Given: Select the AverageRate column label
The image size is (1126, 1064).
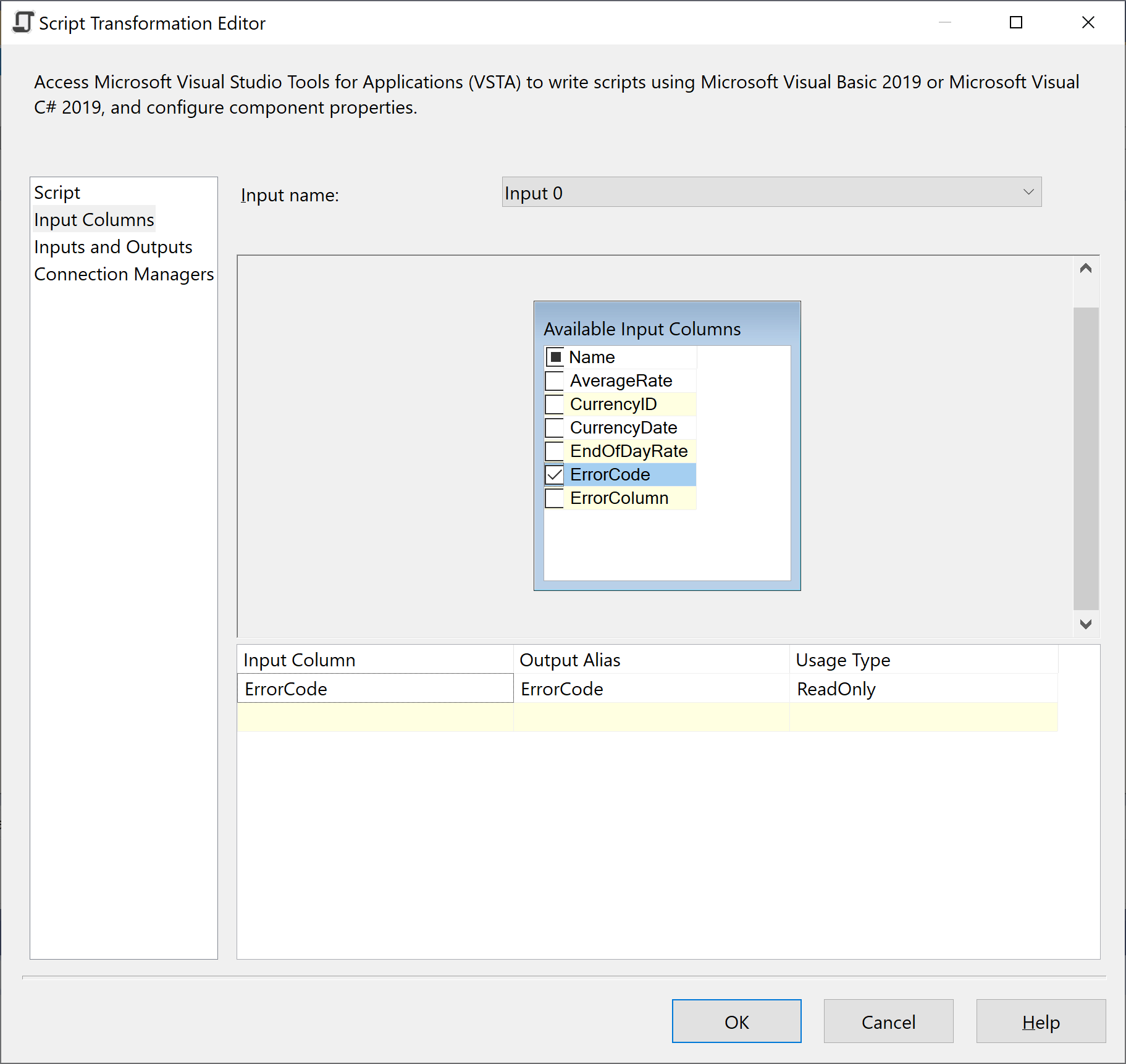Looking at the screenshot, I should point(621,380).
